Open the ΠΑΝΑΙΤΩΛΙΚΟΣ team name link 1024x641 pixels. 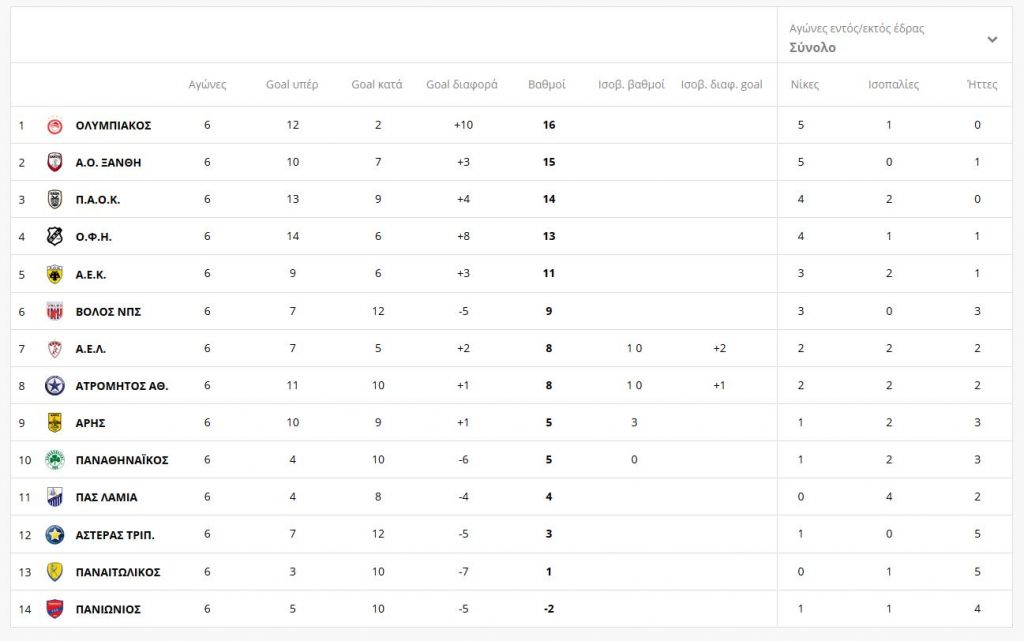coord(118,572)
